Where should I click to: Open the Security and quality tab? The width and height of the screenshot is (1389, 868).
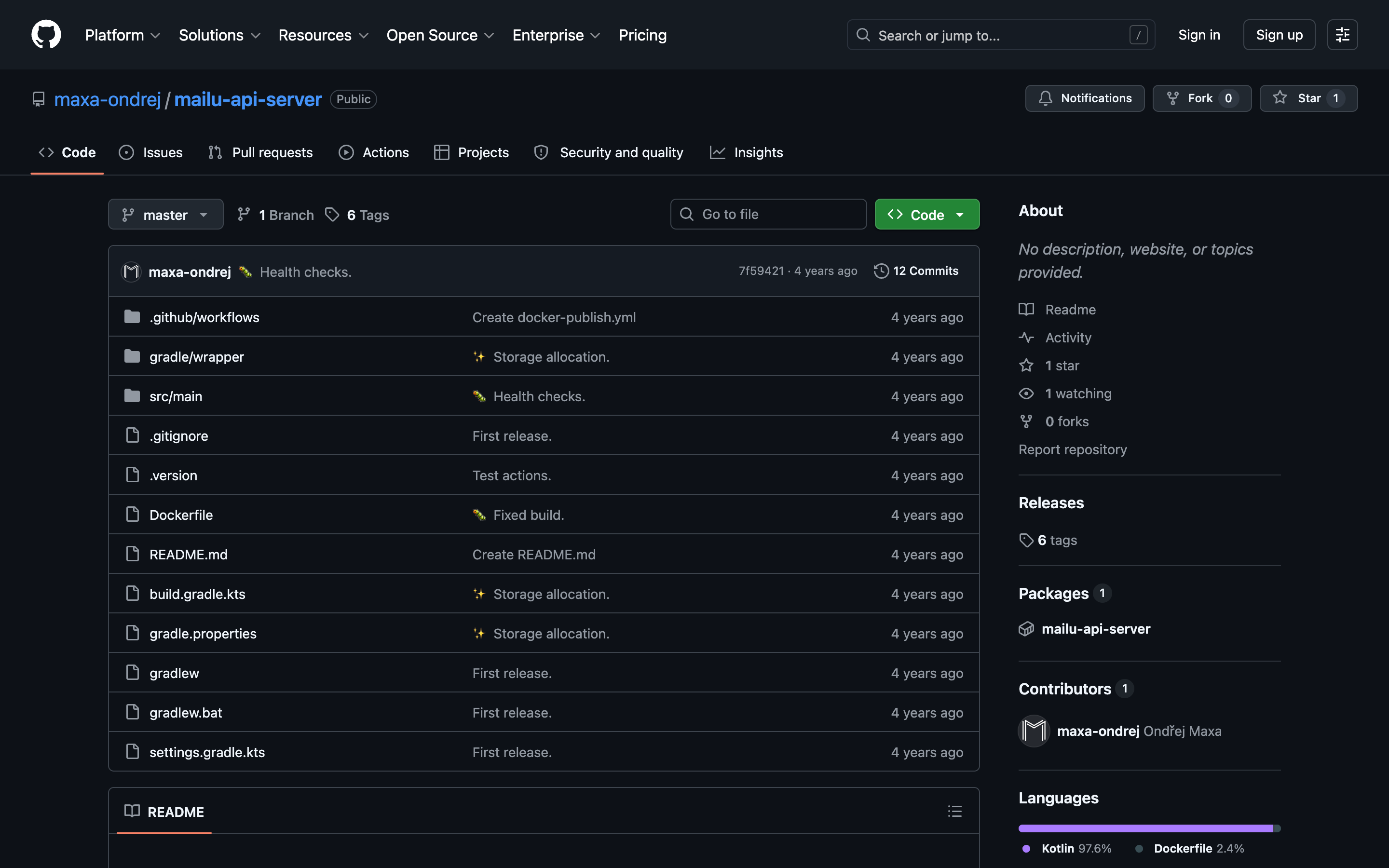pos(609,152)
